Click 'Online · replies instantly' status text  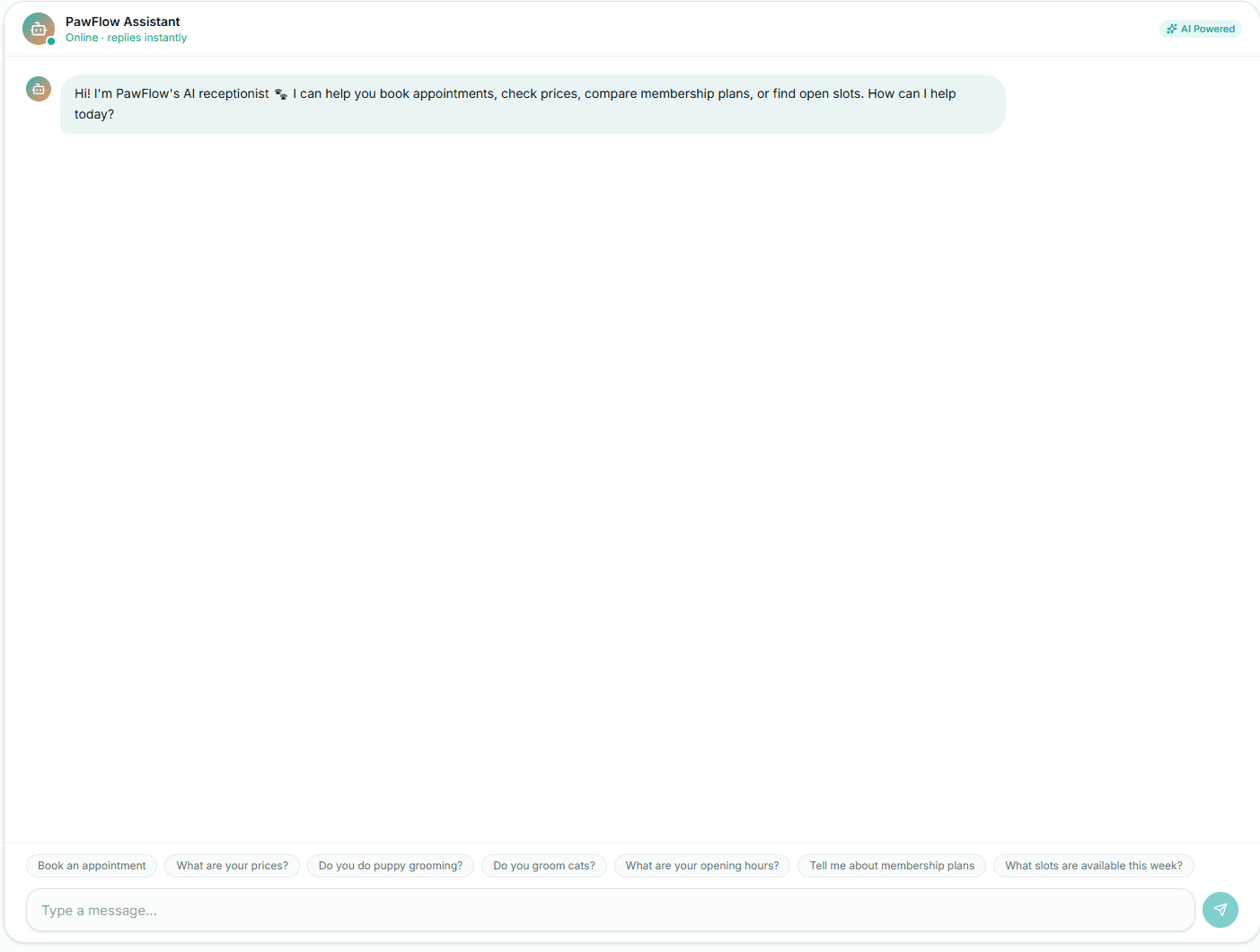(127, 38)
